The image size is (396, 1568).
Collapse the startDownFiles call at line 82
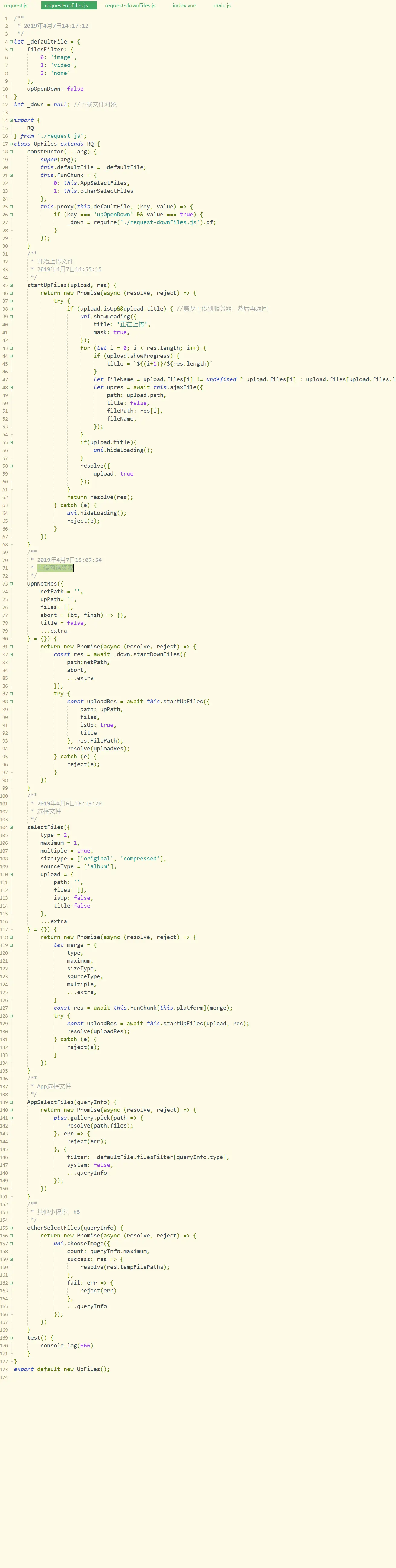click(11, 654)
